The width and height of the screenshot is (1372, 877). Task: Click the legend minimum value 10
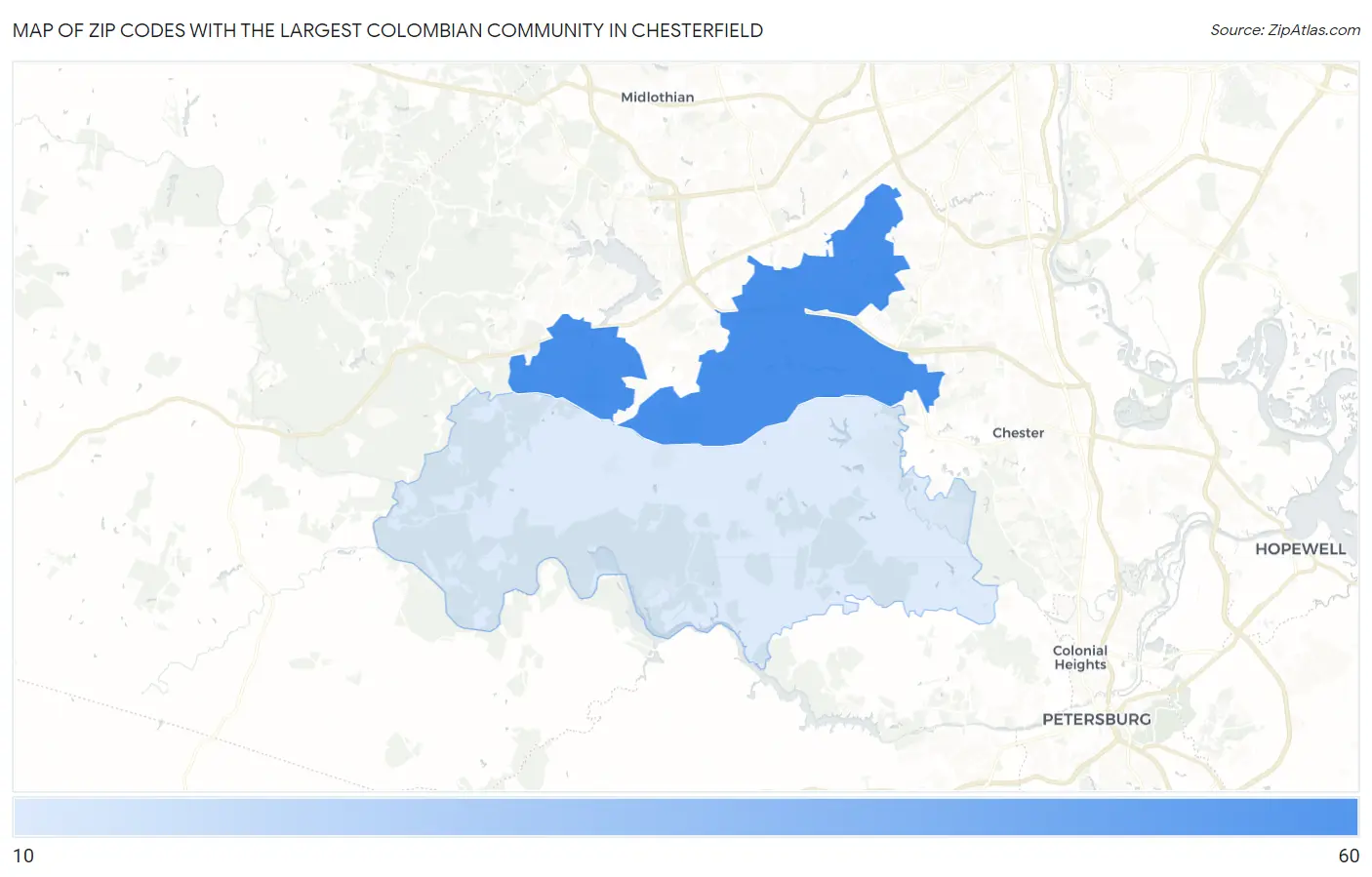click(x=23, y=856)
